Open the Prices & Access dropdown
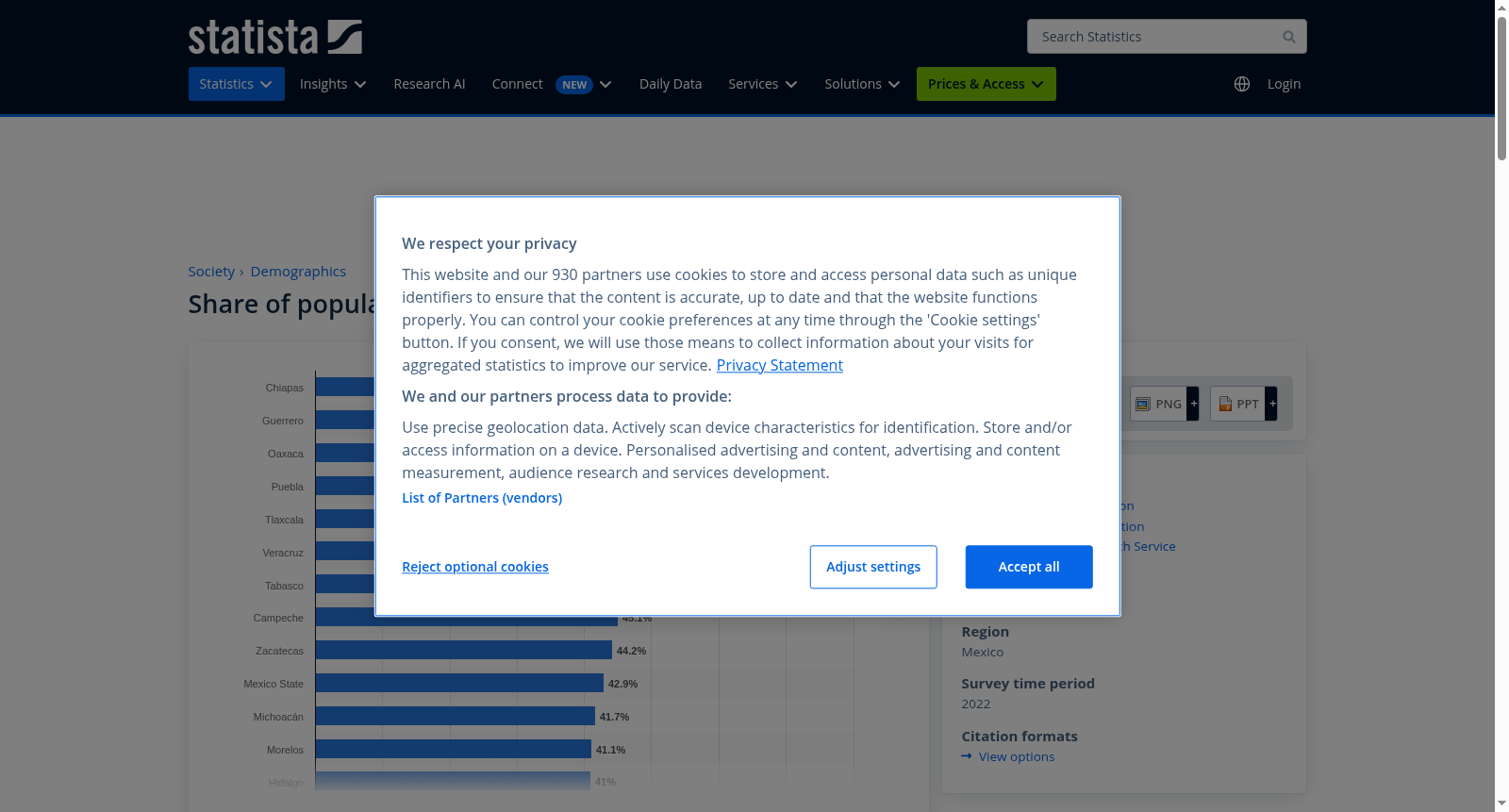 (987, 84)
